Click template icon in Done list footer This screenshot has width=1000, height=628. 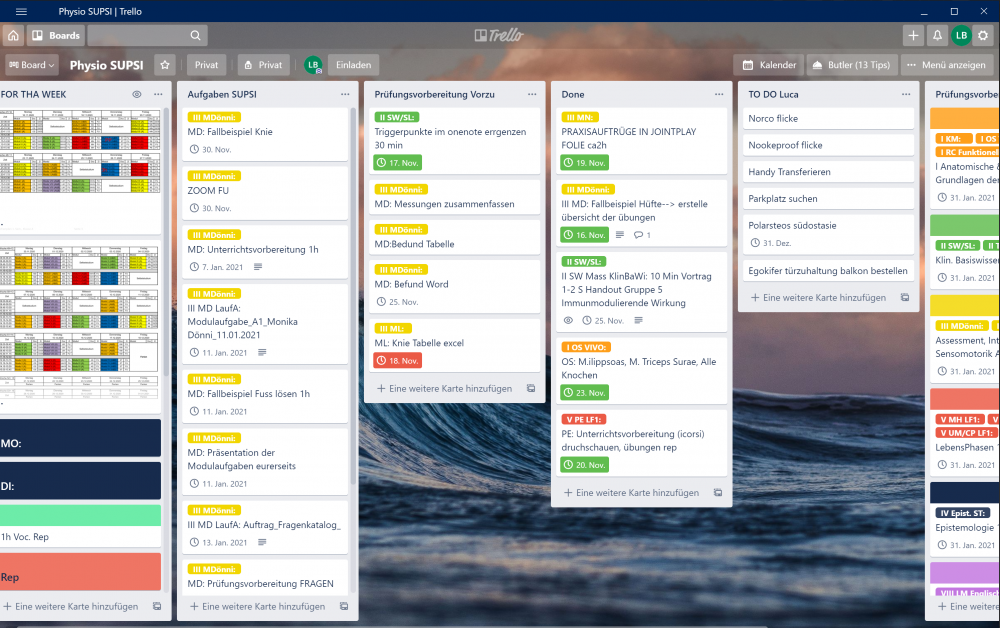(x=718, y=493)
